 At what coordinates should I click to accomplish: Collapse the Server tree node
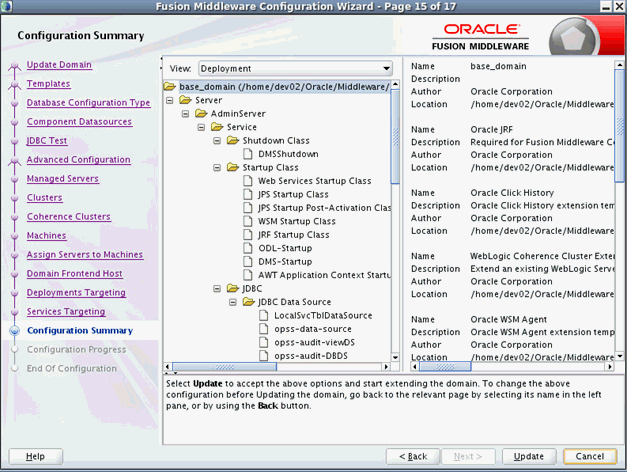coord(170,100)
